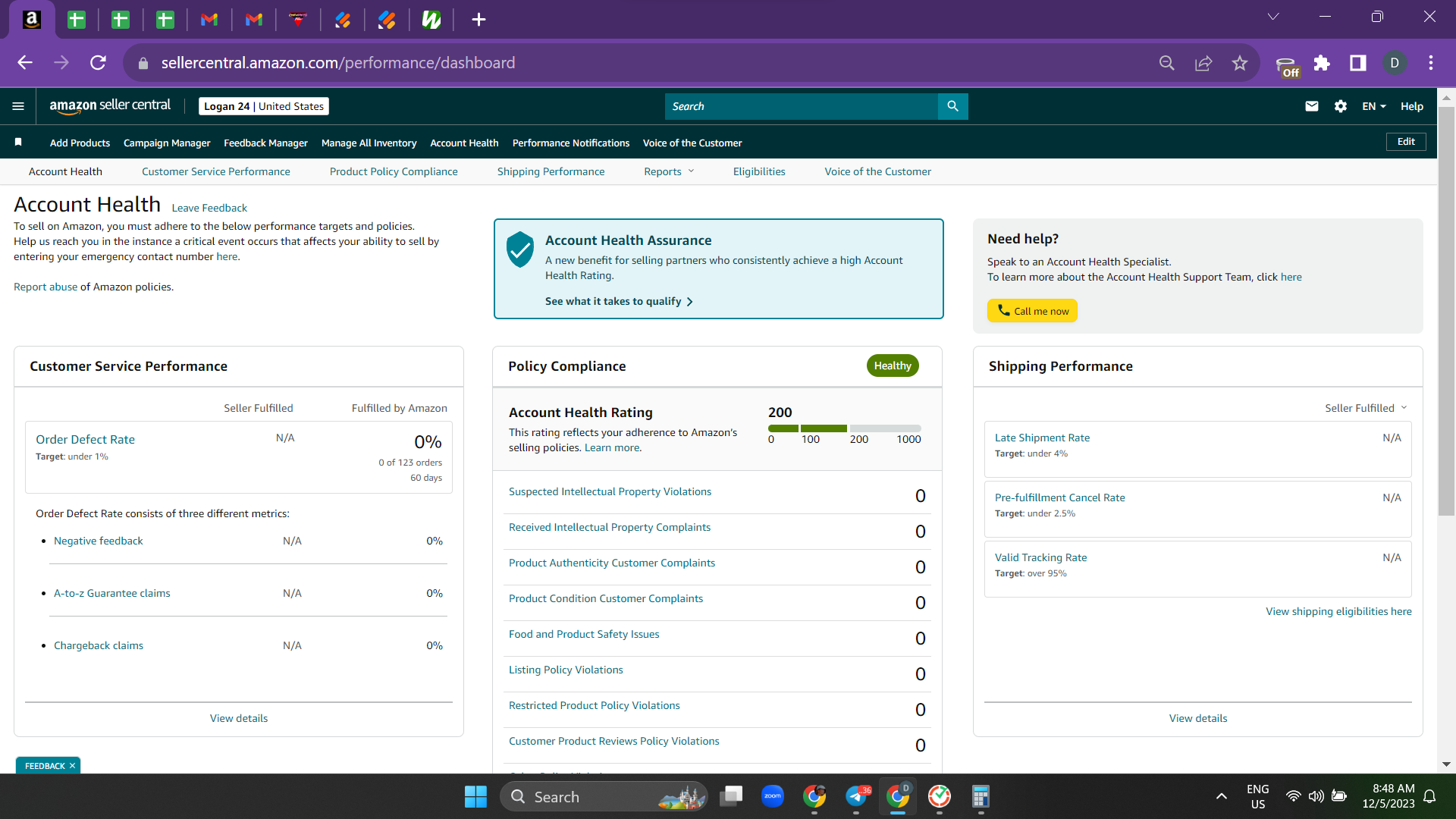1456x819 pixels.
Task: Reload the page with browser refresh icon
Action: pos(98,63)
